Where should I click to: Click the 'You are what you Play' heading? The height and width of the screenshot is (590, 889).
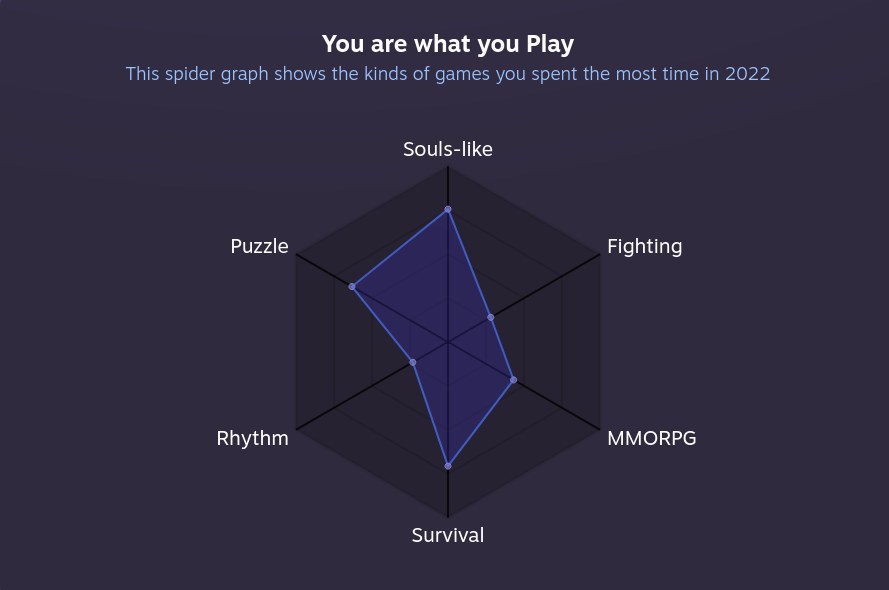448,45
